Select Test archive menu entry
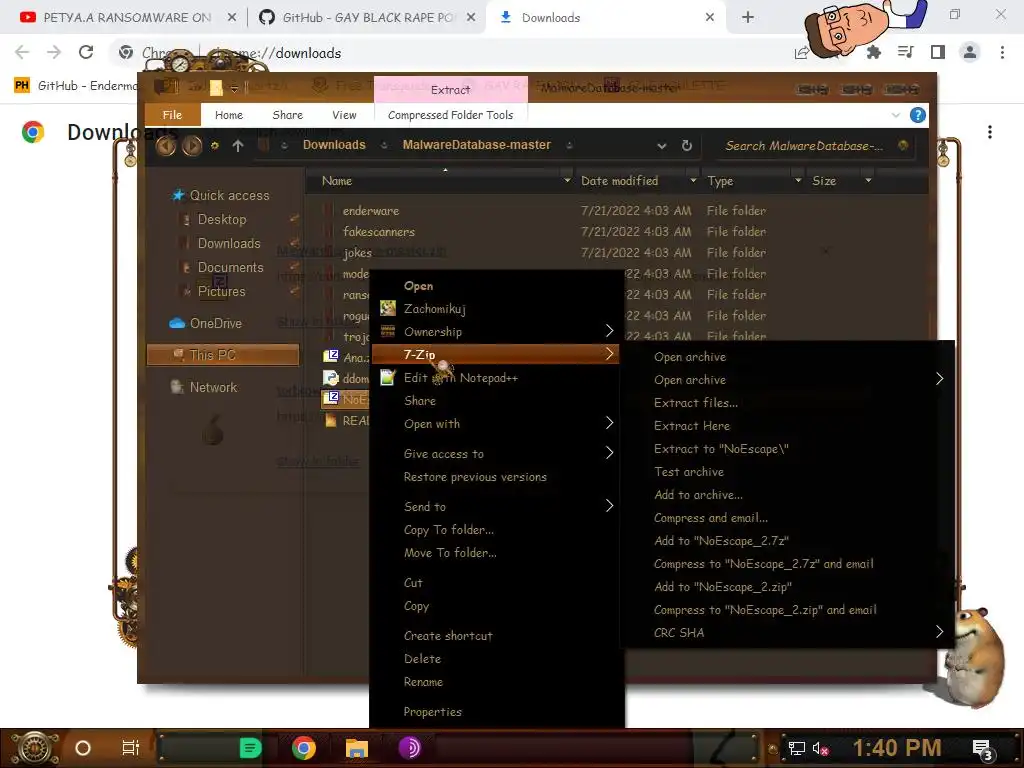1024x768 pixels. click(689, 472)
